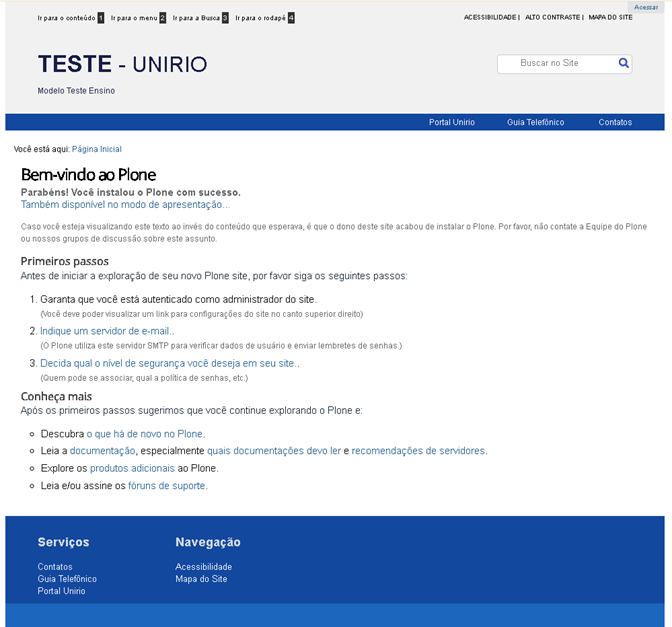Select Contatos in the blue navigation bar
Image resolution: width=672 pixels, height=627 pixels.
coord(615,122)
